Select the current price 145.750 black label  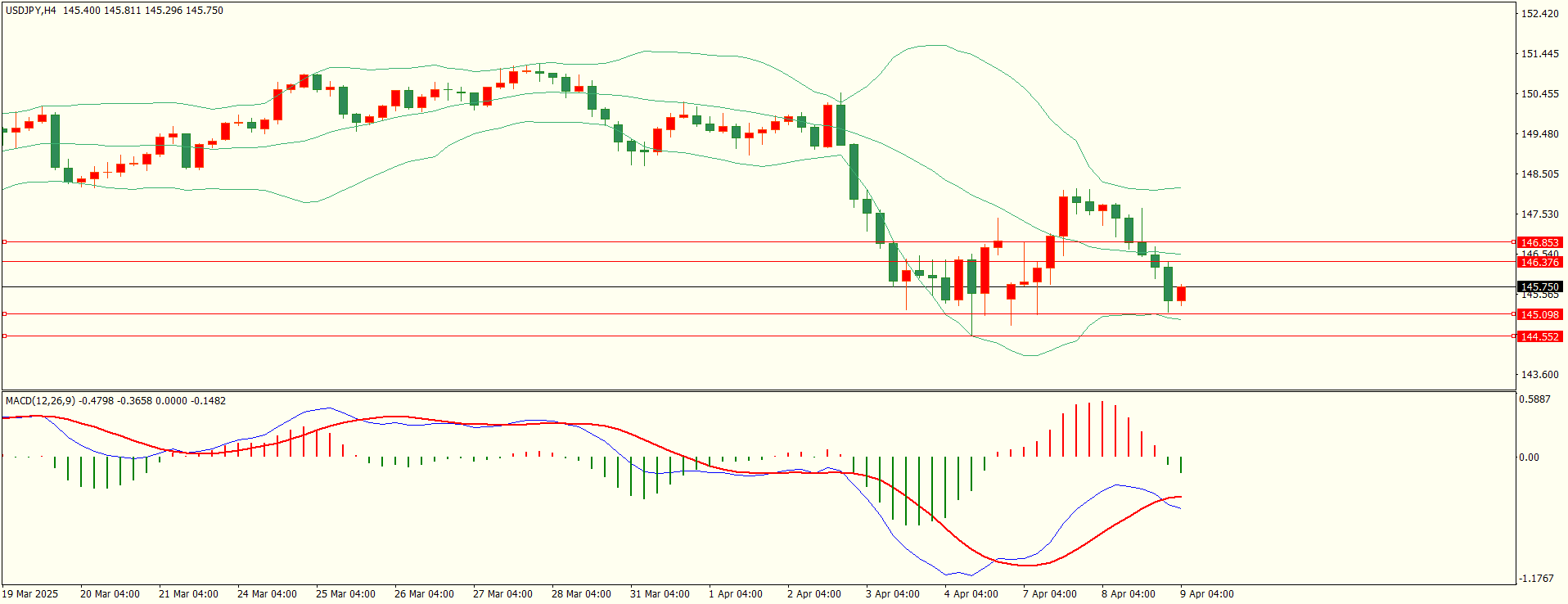(1539, 287)
